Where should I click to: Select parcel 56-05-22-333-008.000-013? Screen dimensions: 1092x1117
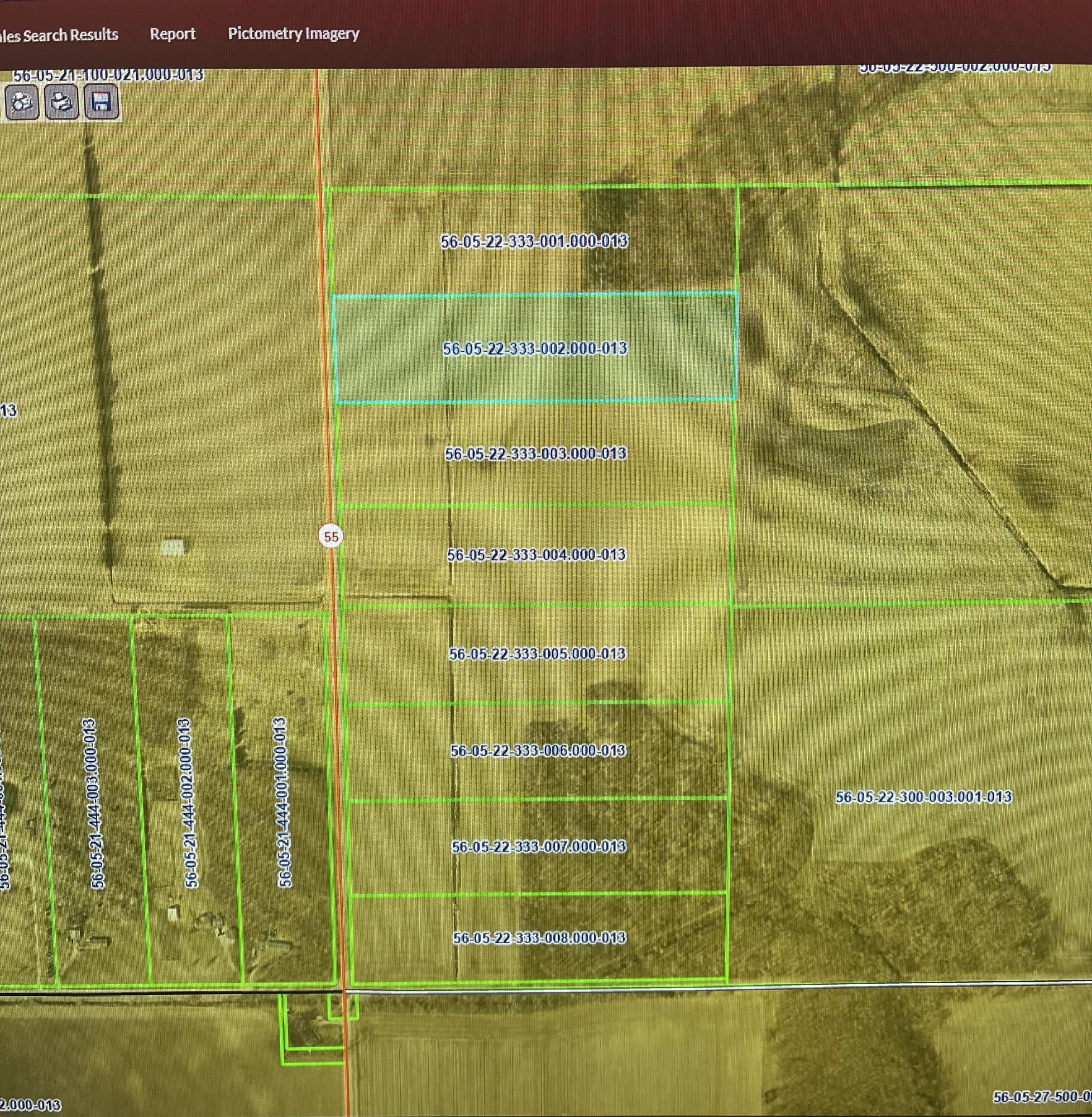coord(539,937)
